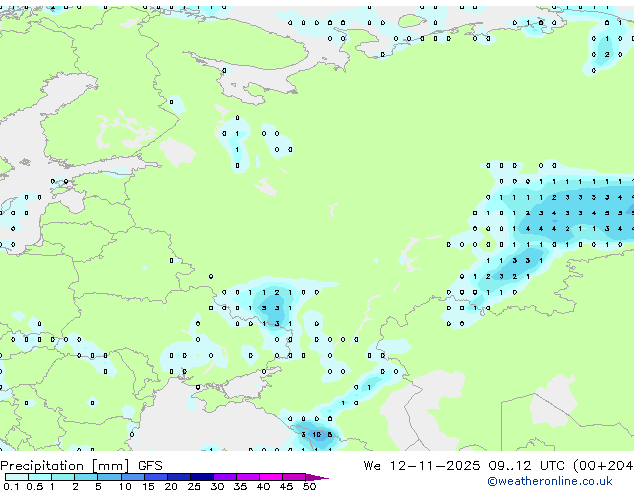Screen dimensions: 634x490
Task: Click the '0.5' legend scale label
Action: 35,486
